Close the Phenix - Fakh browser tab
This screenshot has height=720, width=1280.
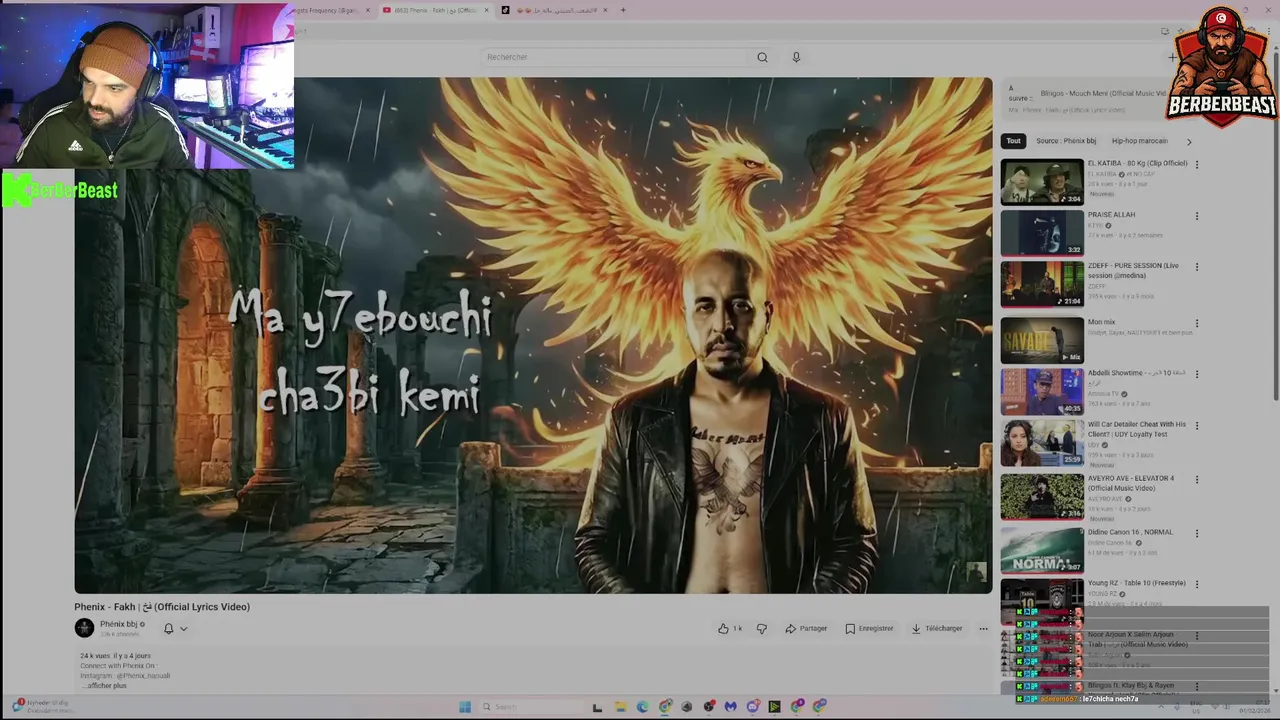487,10
